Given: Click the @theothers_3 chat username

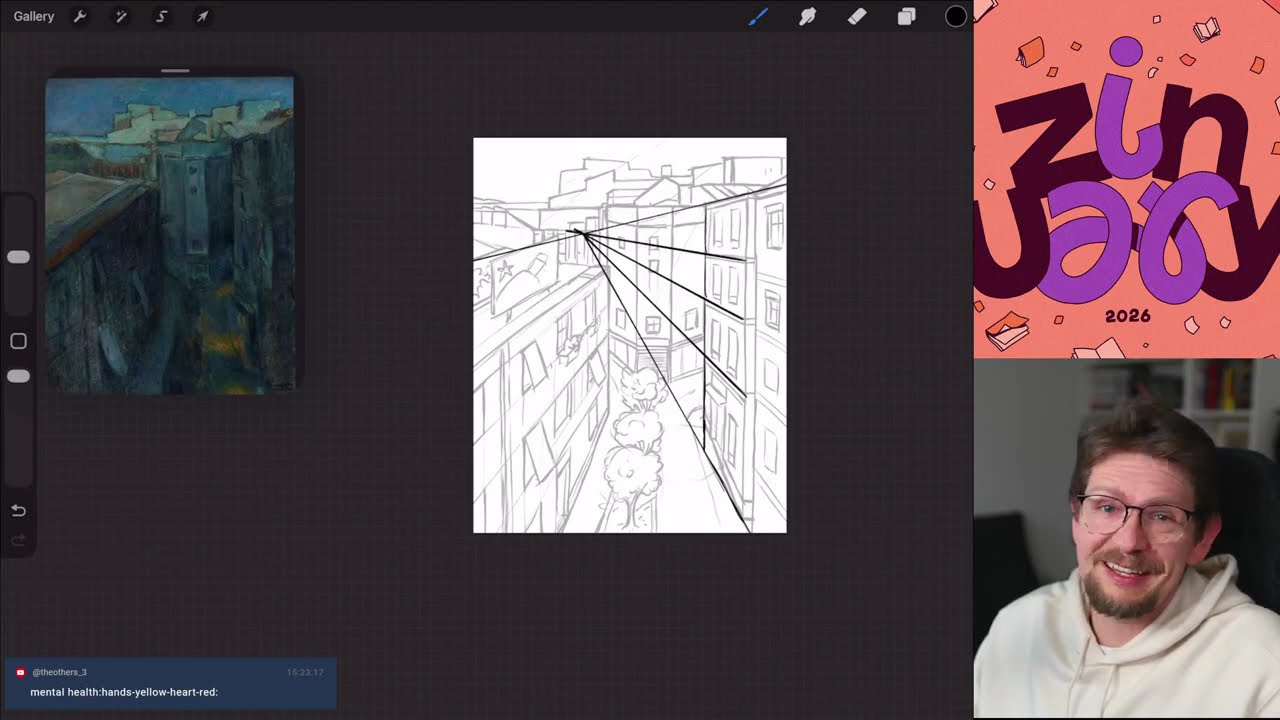Looking at the screenshot, I should tap(59, 672).
